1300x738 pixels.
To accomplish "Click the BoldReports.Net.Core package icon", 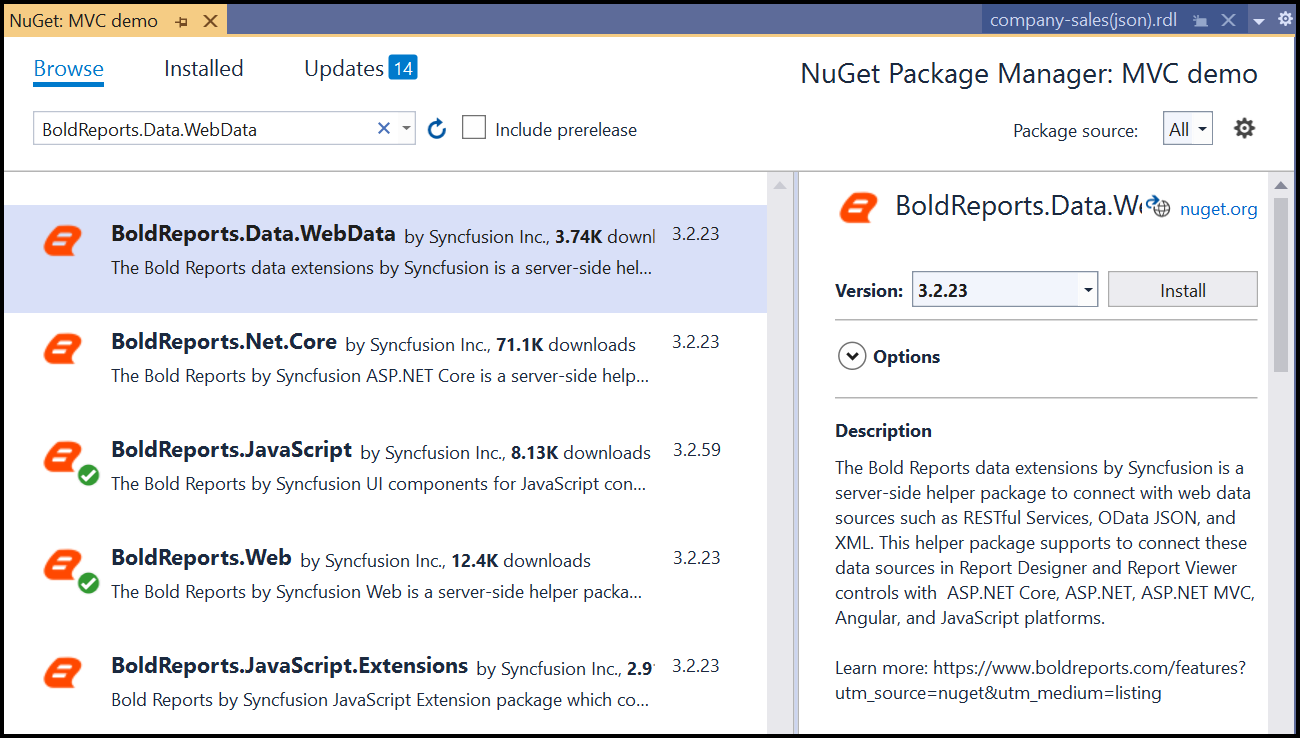I will (x=62, y=349).
